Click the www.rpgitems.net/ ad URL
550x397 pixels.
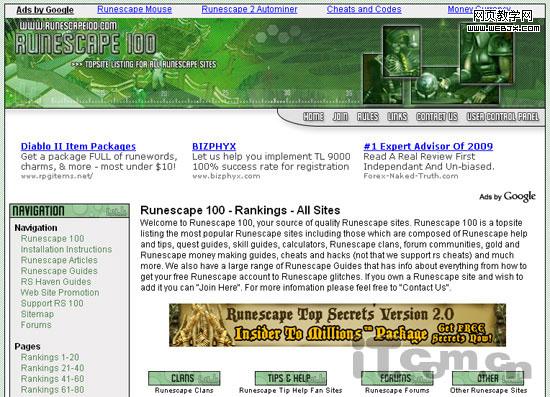(x=57, y=176)
